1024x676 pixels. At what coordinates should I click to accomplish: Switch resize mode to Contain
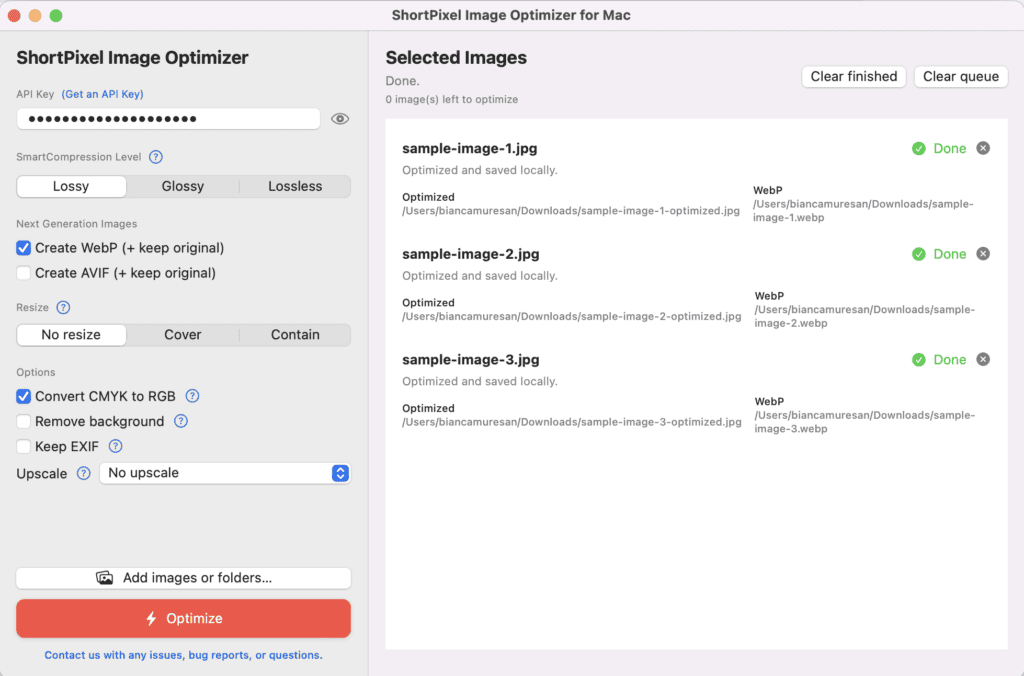[x=295, y=334]
